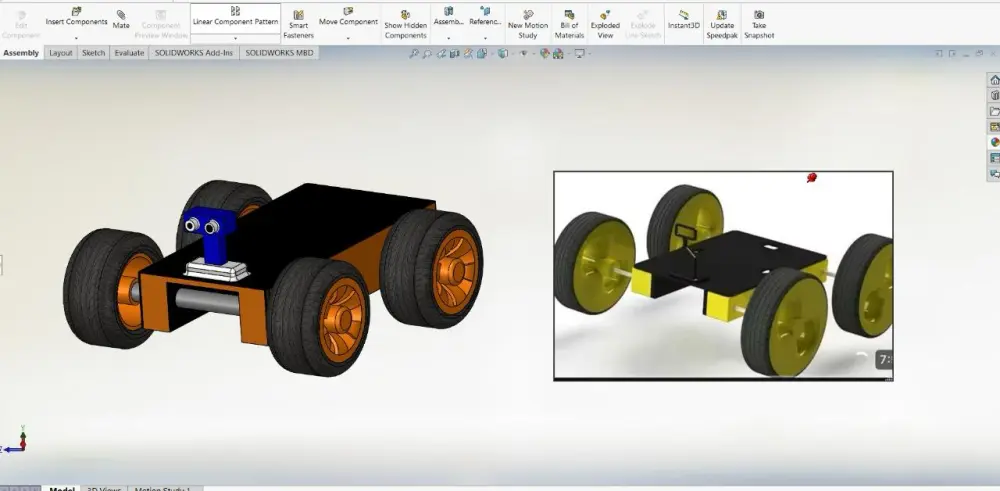Click Zoom to Area magnifier icon

pos(427,54)
